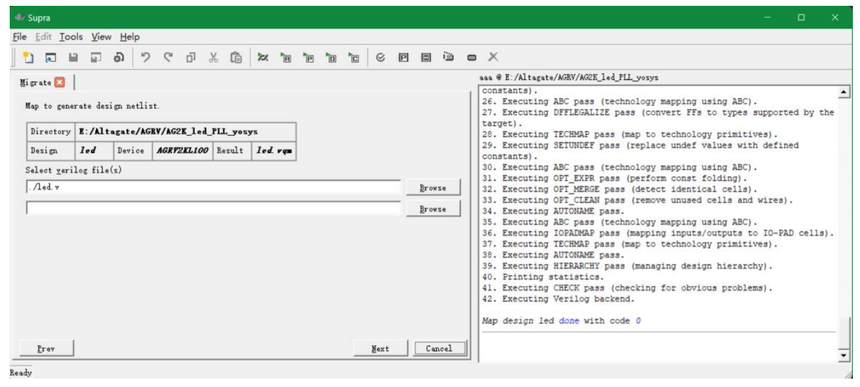Click the Paste clipboard icon
860x387 pixels.
[236, 57]
